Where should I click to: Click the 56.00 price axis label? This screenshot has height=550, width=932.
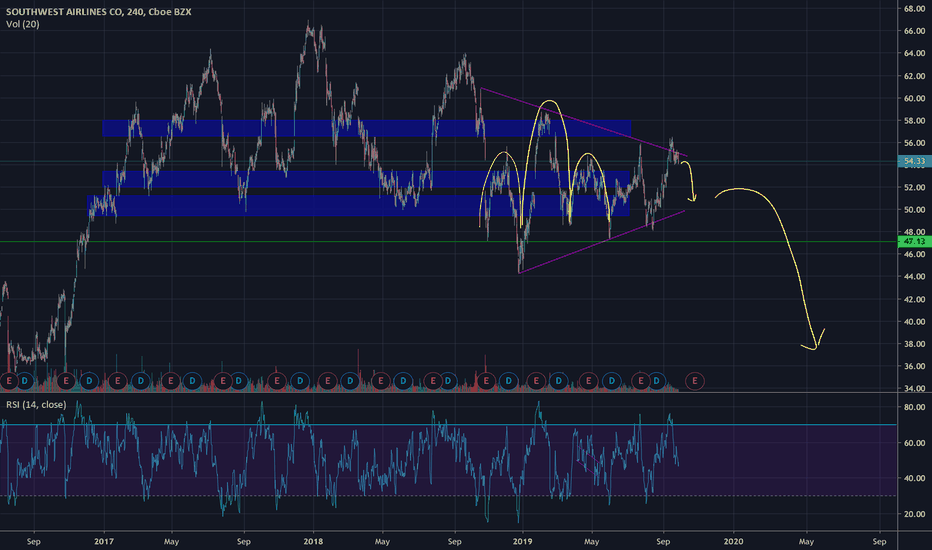[914, 143]
